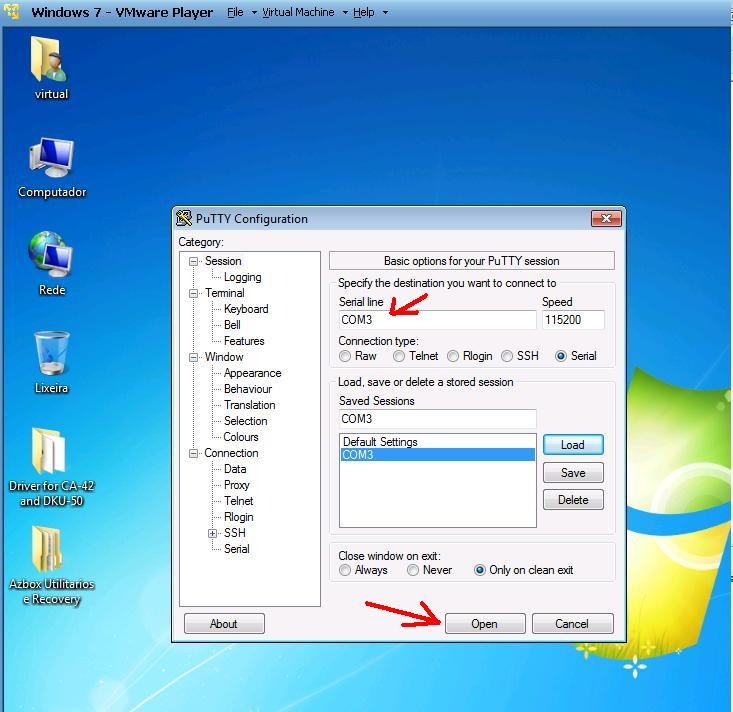Viewport: 733px width, 712px height.
Task: Select Bell category in tree
Action: point(232,325)
